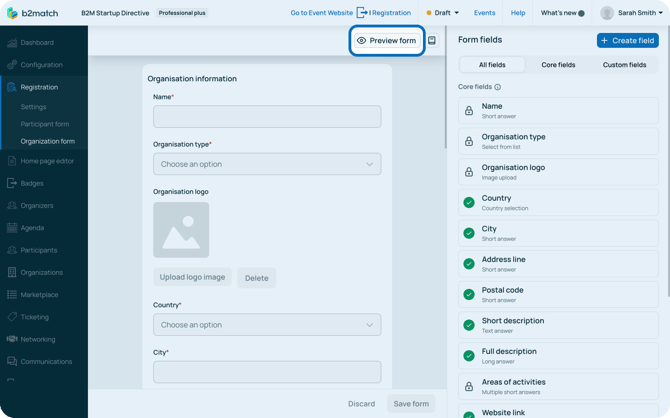Click the panel toggle icon beside Preview form

(x=432, y=41)
